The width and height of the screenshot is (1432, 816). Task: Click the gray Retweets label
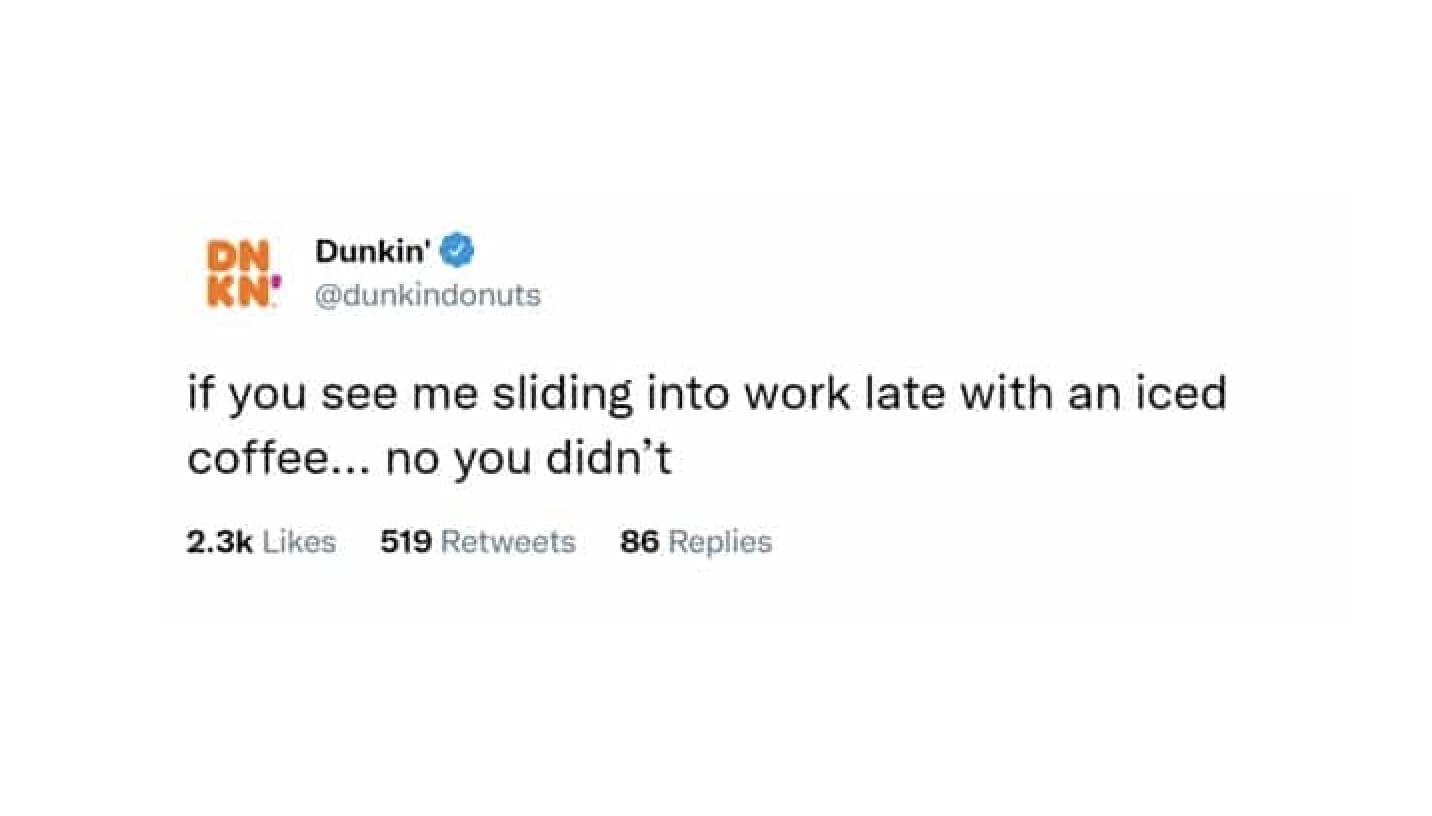508,542
